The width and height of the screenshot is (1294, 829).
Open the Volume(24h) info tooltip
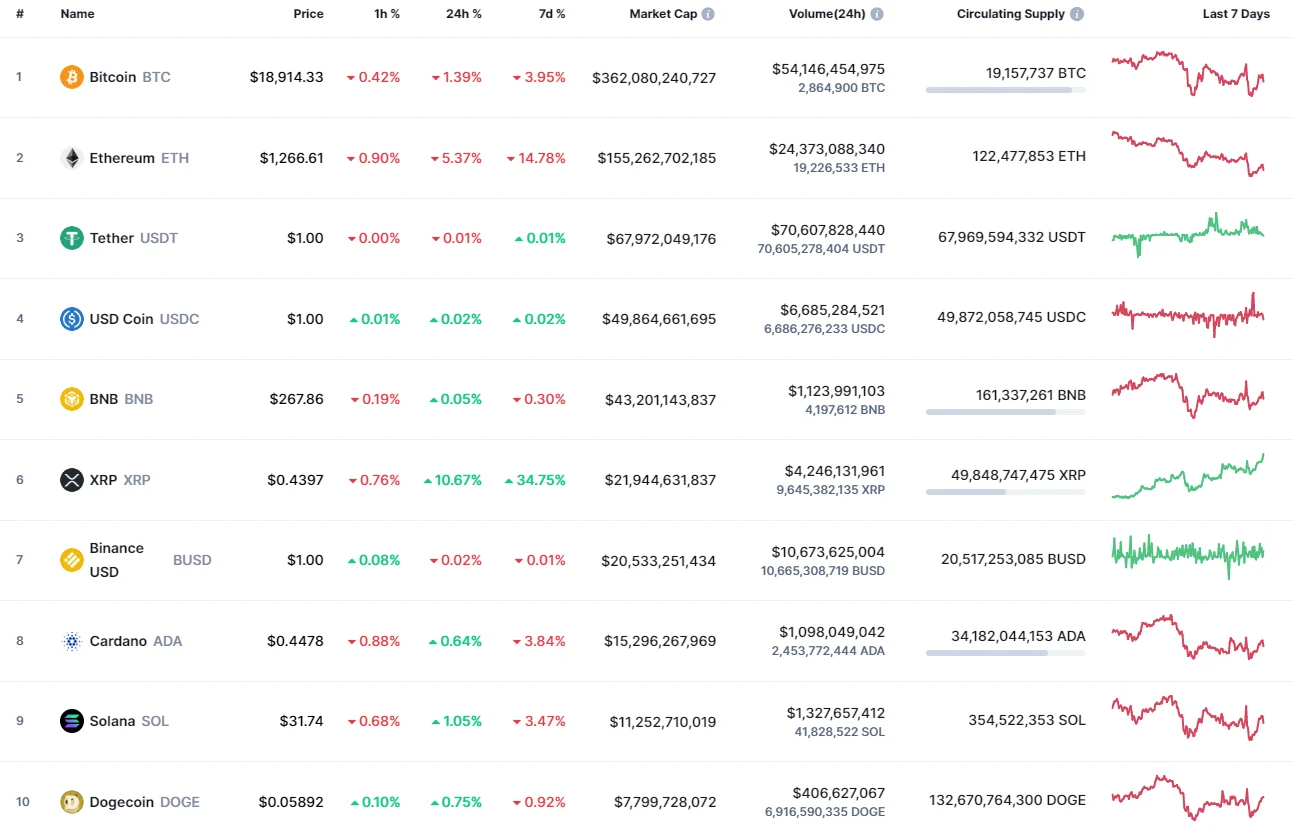click(x=877, y=14)
